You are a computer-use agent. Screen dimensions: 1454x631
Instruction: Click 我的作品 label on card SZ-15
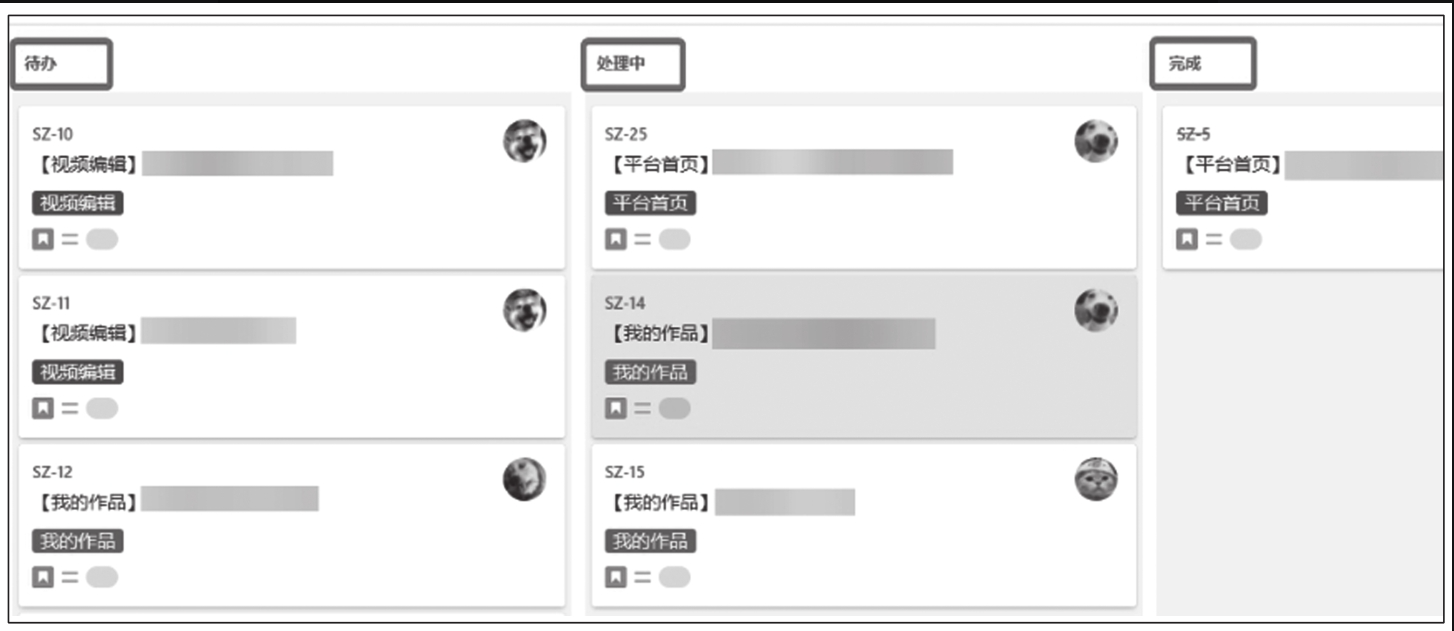click(x=651, y=542)
